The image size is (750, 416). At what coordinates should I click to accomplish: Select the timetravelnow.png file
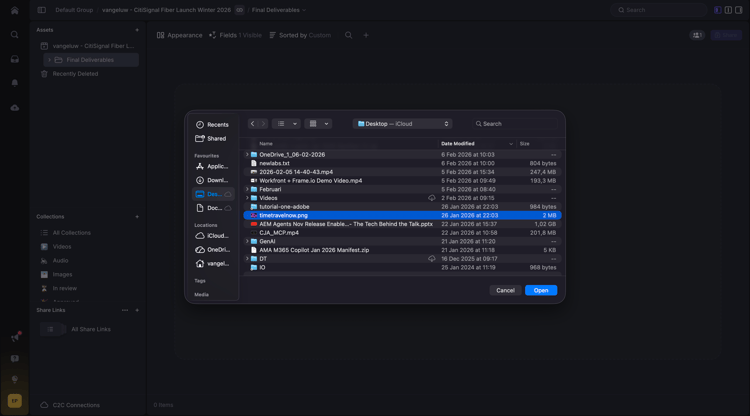pos(402,215)
